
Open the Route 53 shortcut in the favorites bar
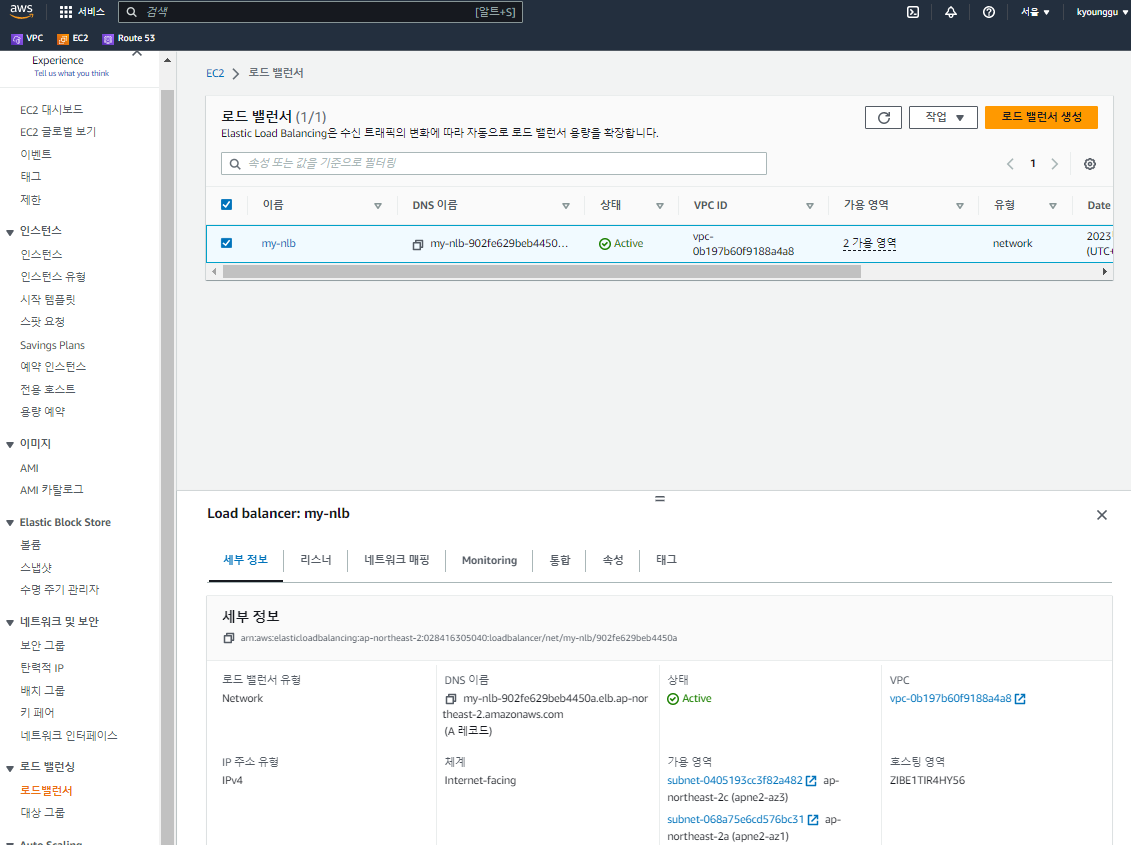[x=128, y=38]
